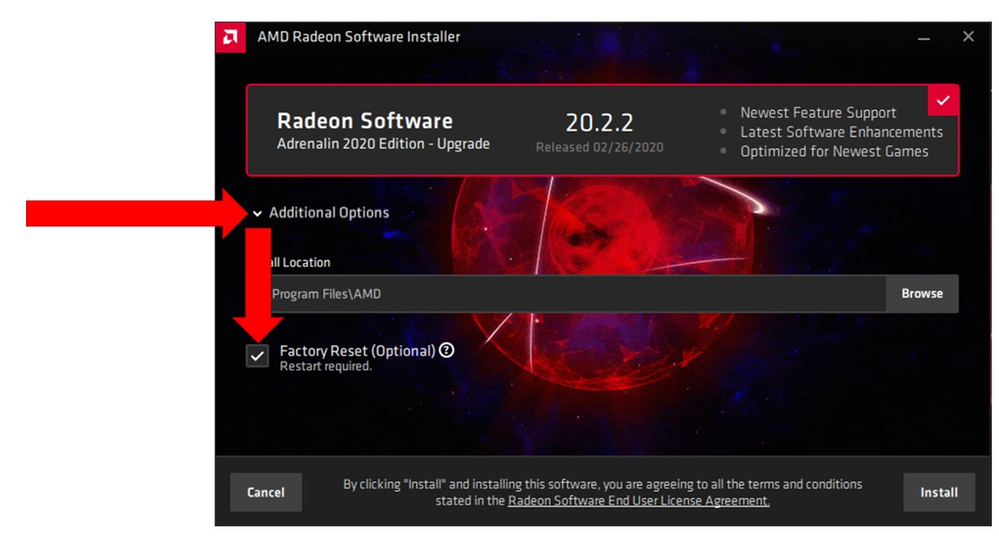Click the 'AMD Radeon Software Installer' window title
Viewport: 999px width, 543px height.
359,37
